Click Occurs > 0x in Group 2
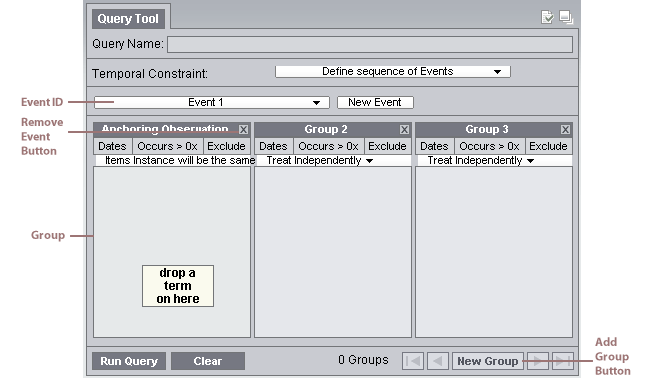 click(x=328, y=146)
